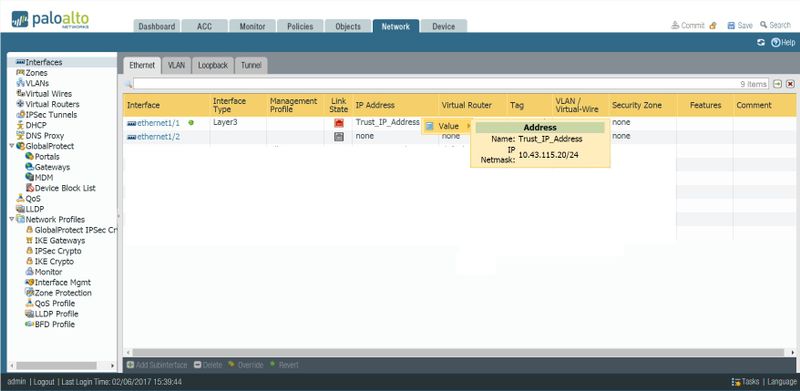Click the Override button
This screenshot has height=391, width=800.
[245, 365]
